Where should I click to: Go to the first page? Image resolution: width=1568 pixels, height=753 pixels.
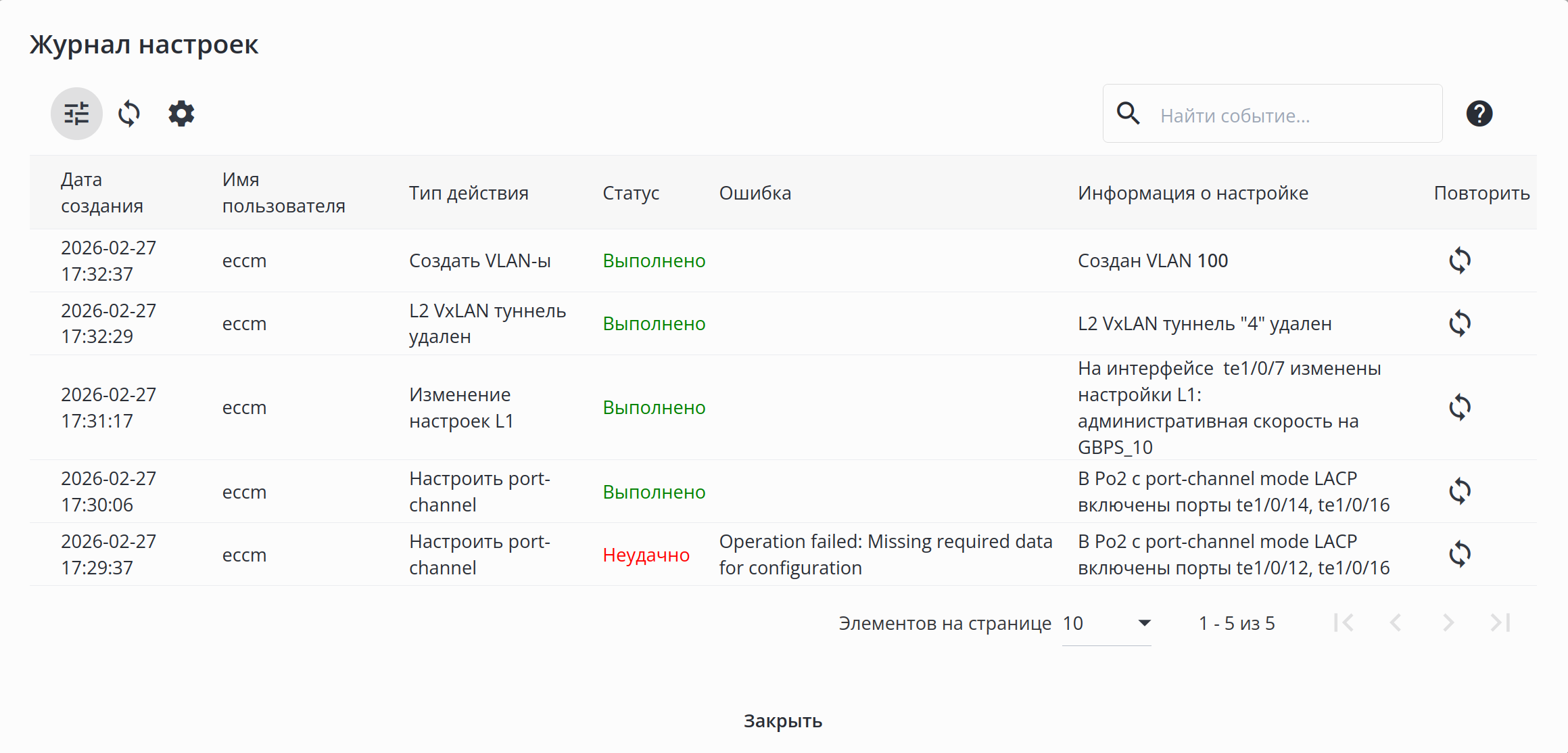pyautogui.click(x=1344, y=623)
